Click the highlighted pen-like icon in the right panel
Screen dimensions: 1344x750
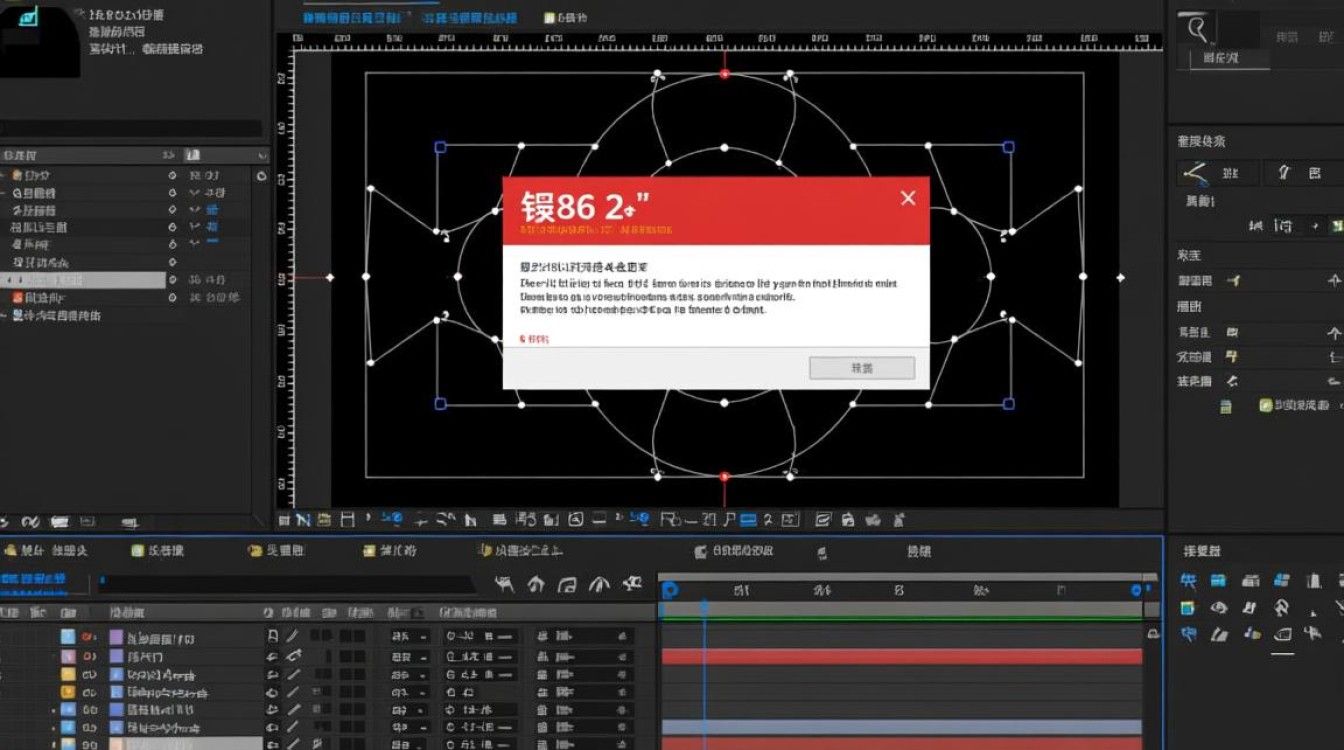coord(1195,174)
